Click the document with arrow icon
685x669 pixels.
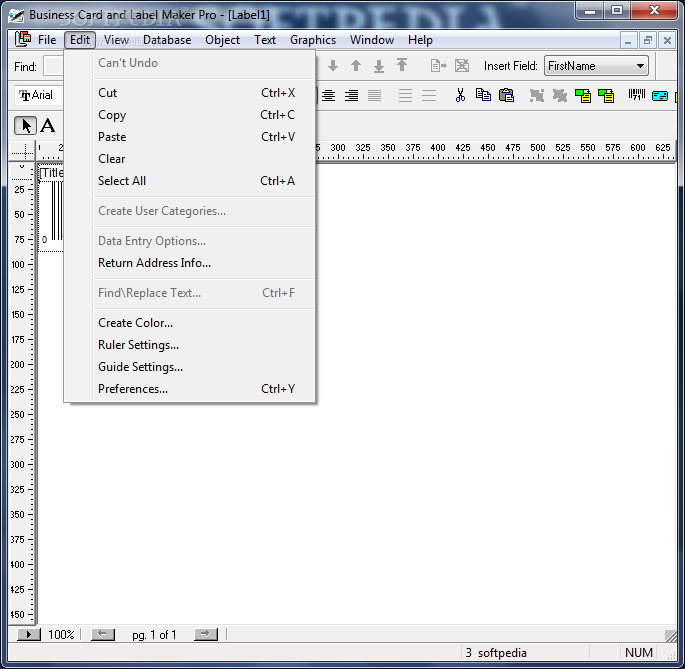pyautogui.click(x=439, y=66)
